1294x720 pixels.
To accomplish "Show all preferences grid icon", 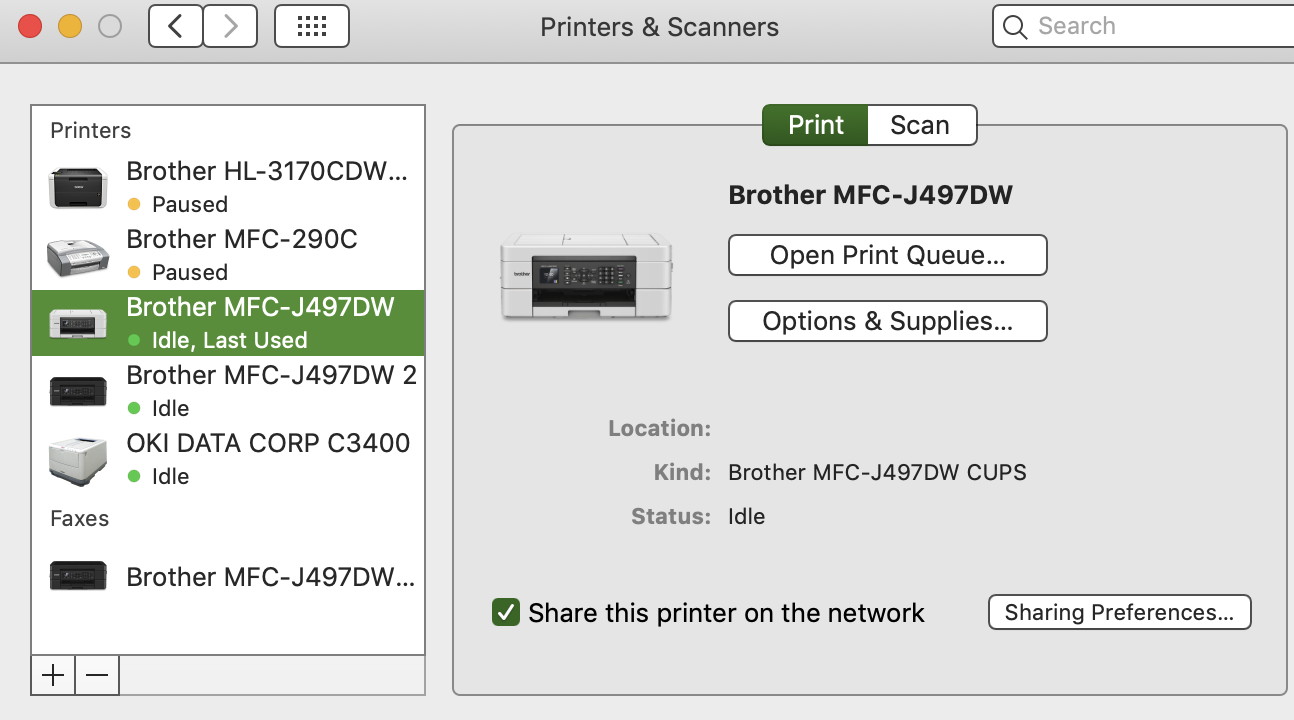I will (x=311, y=26).
